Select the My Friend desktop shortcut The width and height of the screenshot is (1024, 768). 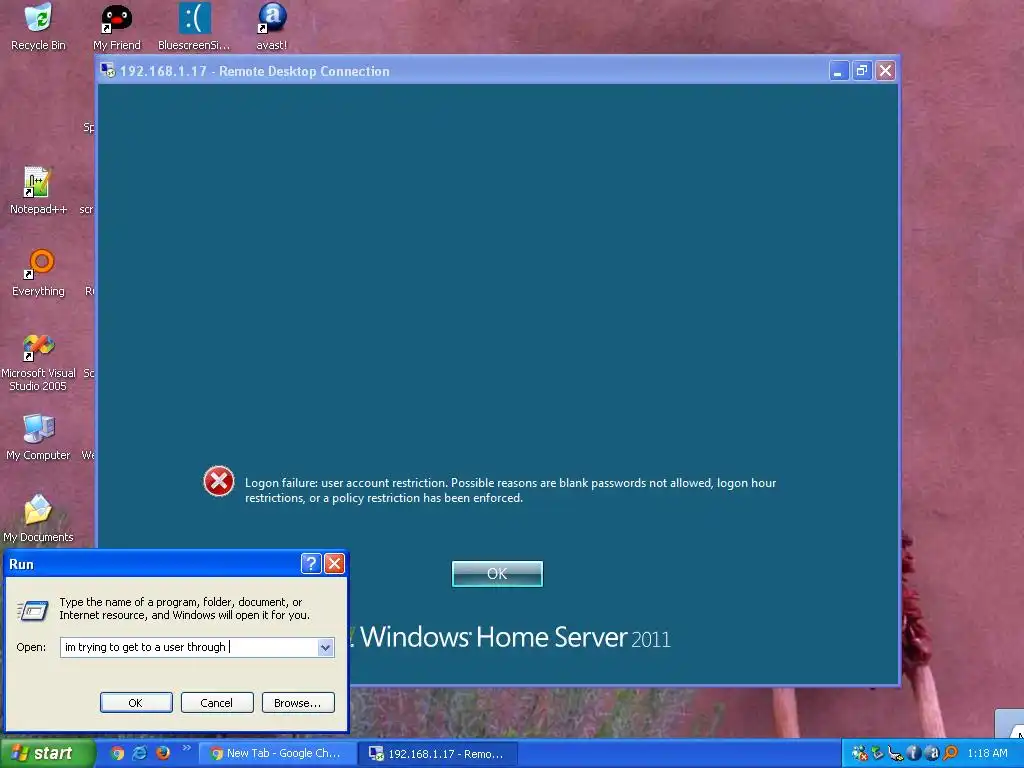[x=116, y=26]
